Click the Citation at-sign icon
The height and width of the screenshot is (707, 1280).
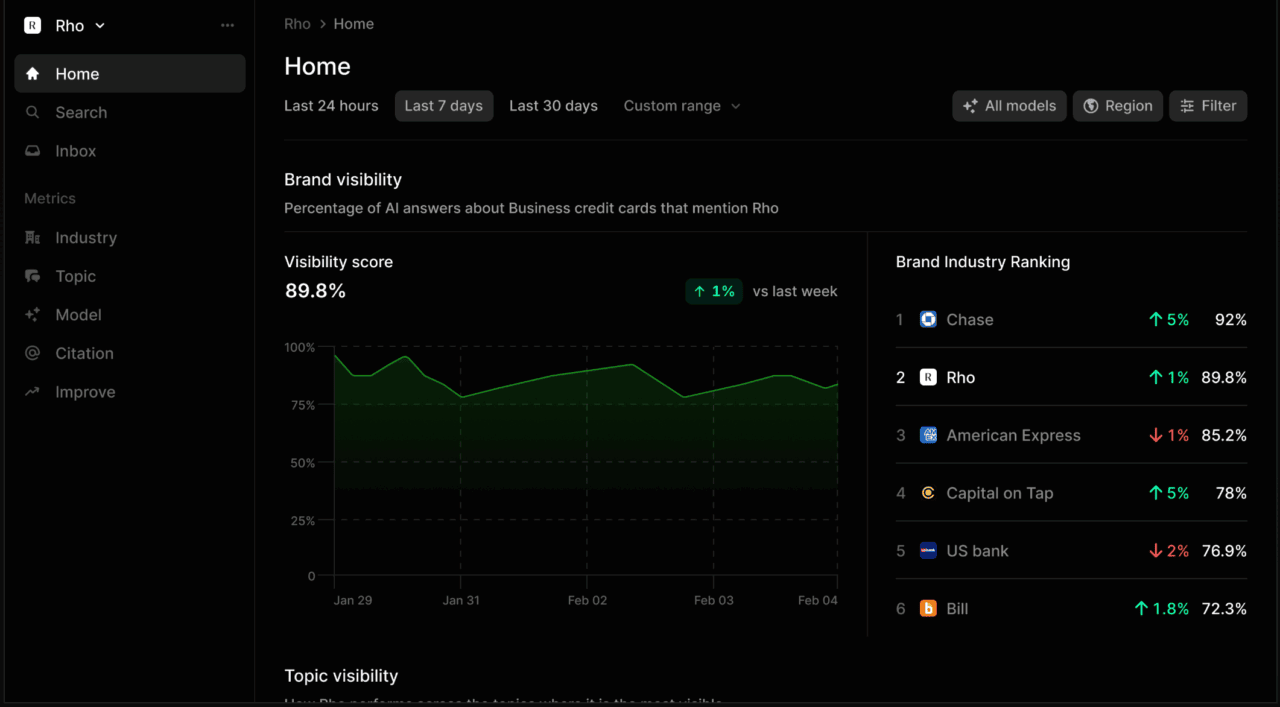tap(33, 353)
